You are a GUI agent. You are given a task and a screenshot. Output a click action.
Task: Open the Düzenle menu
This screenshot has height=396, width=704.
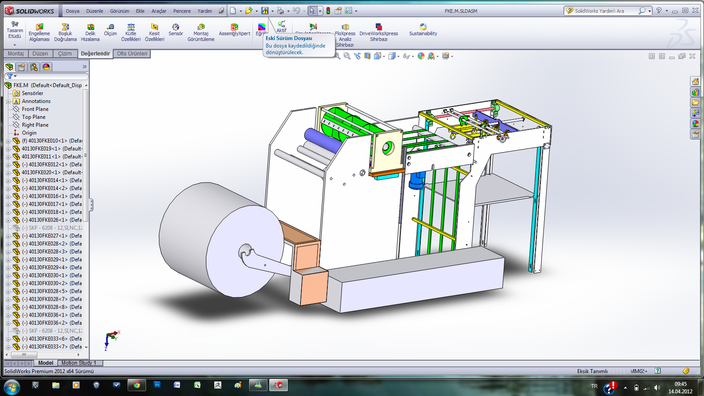pos(94,11)
